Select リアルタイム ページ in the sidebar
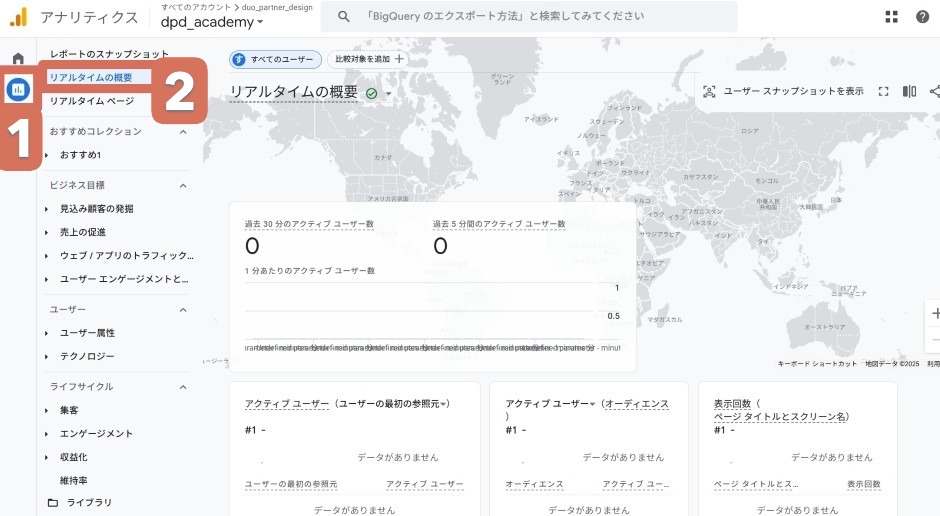The height and width of the screenshot is (516, 940). click(x=92, y=101)
